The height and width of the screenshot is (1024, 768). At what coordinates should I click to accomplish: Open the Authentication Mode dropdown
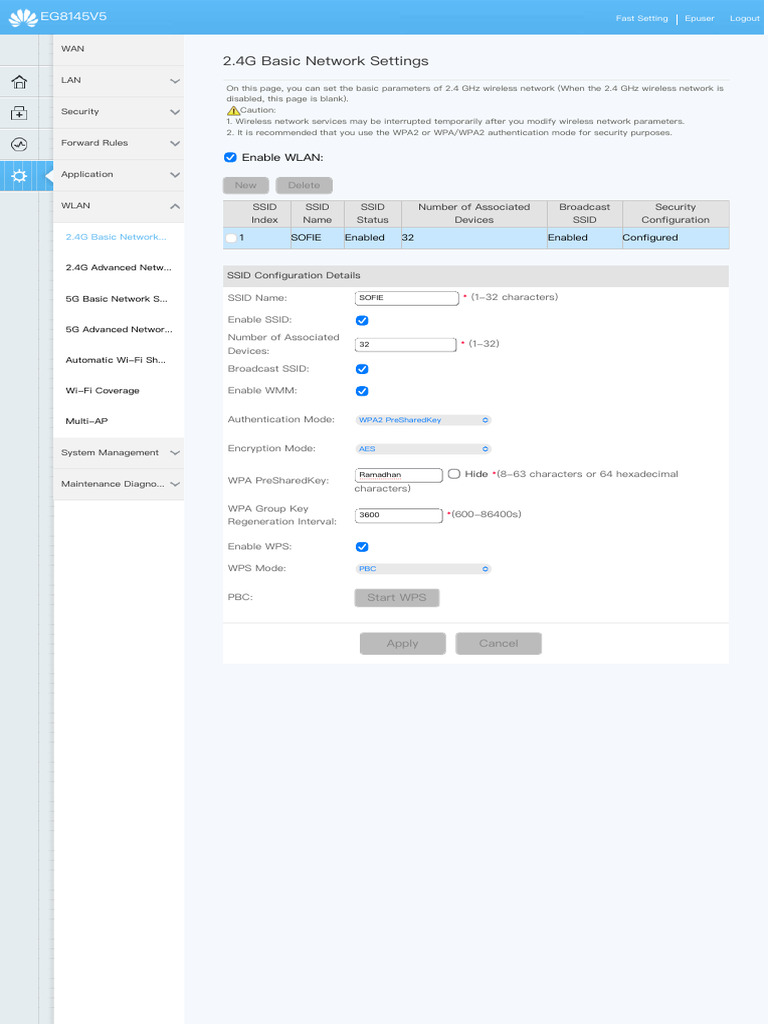point(423,420)
